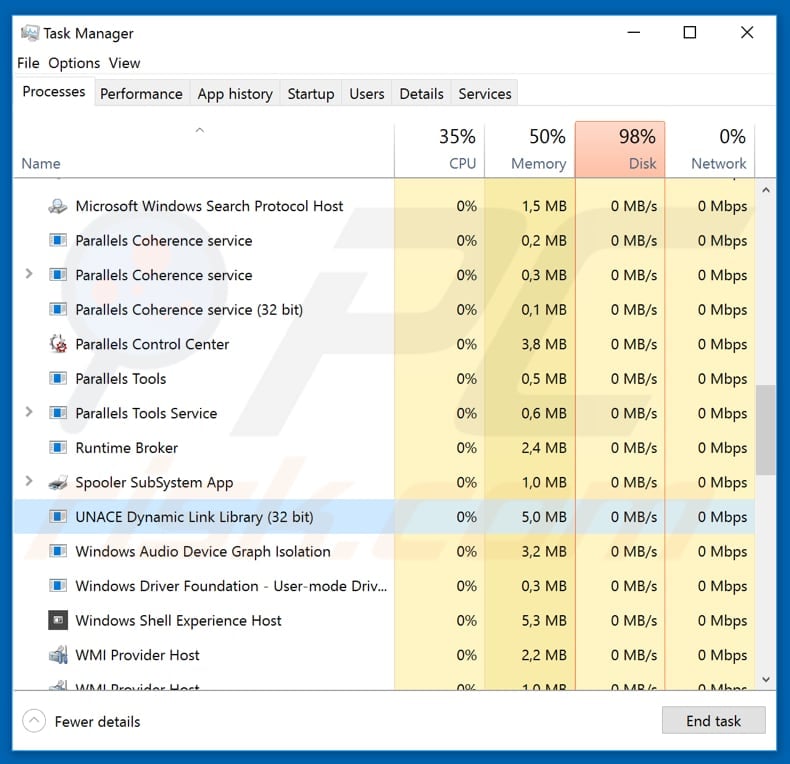Click the 3,8 MB memory value

pyautogui.click(x=544, y=344)
